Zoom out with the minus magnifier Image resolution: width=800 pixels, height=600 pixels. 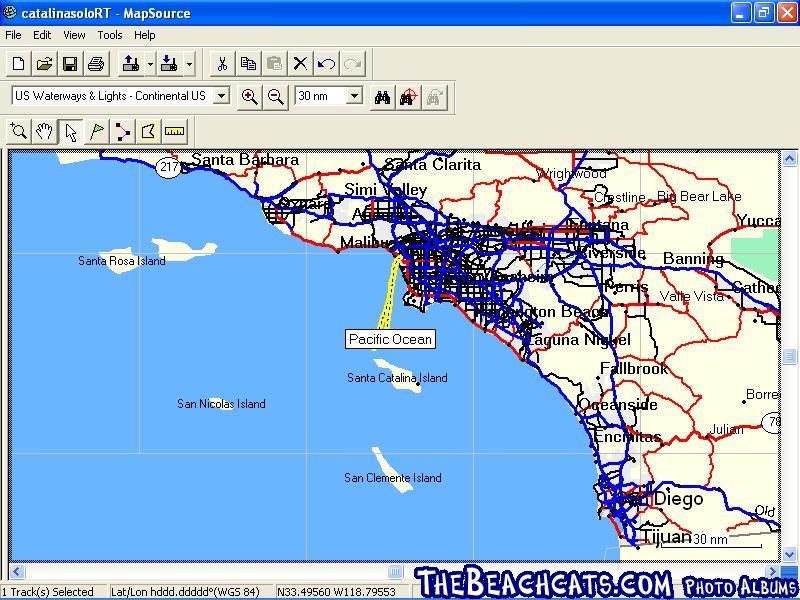click(x=276, y=96)
